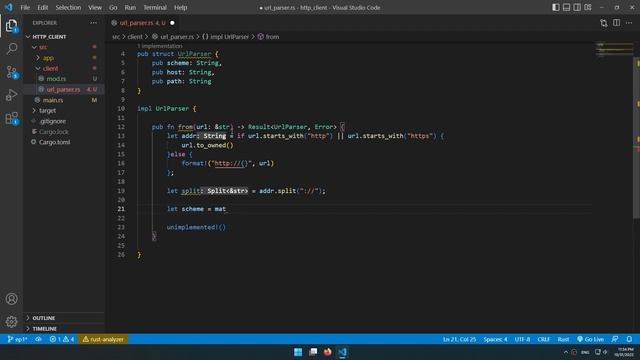Open the View menu
Viewport: 640px width, 360px height.
pos(95,7)
